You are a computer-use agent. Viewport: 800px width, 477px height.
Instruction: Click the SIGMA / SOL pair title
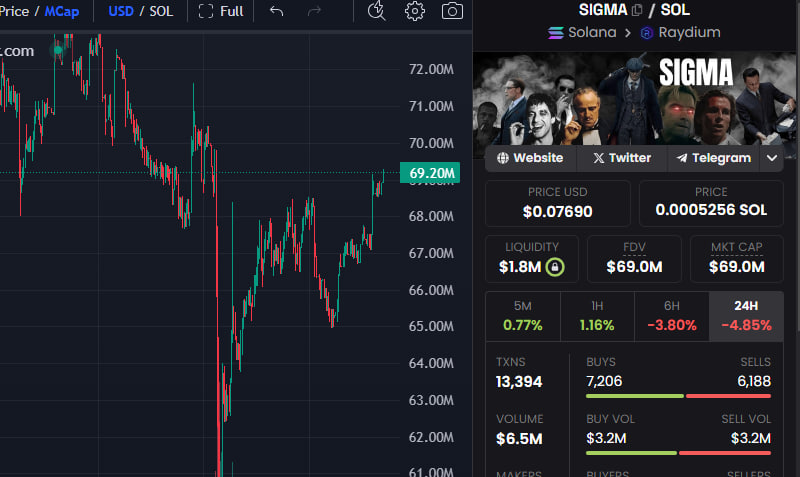[634, 10]
